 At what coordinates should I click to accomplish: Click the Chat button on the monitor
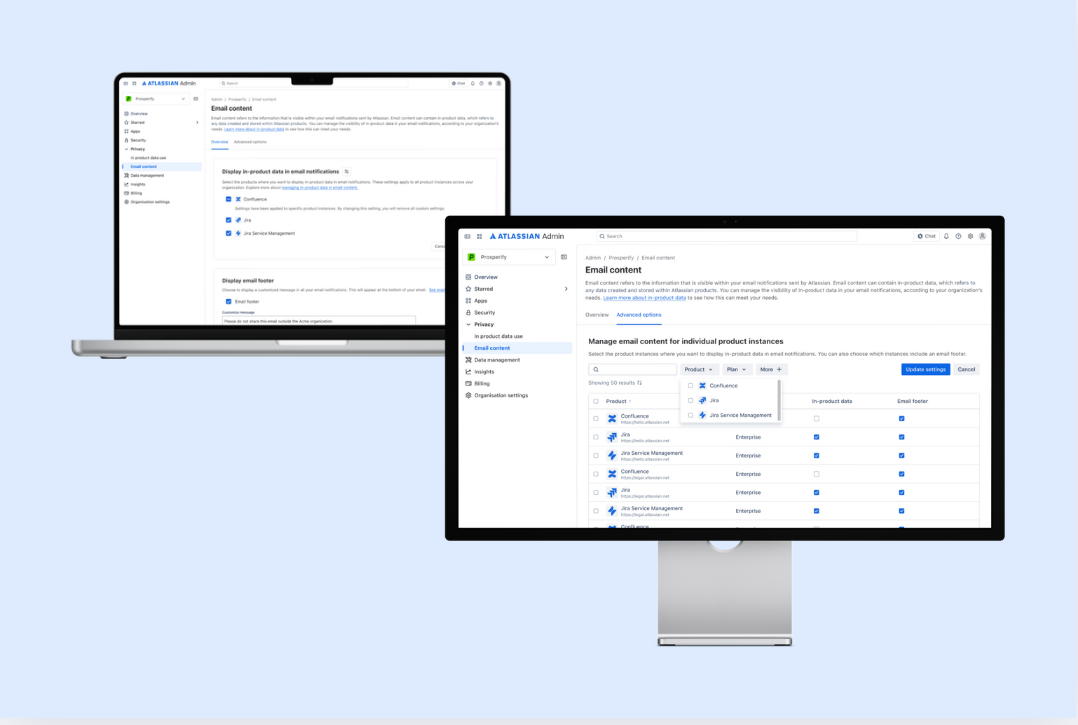[x=927, y=236]
